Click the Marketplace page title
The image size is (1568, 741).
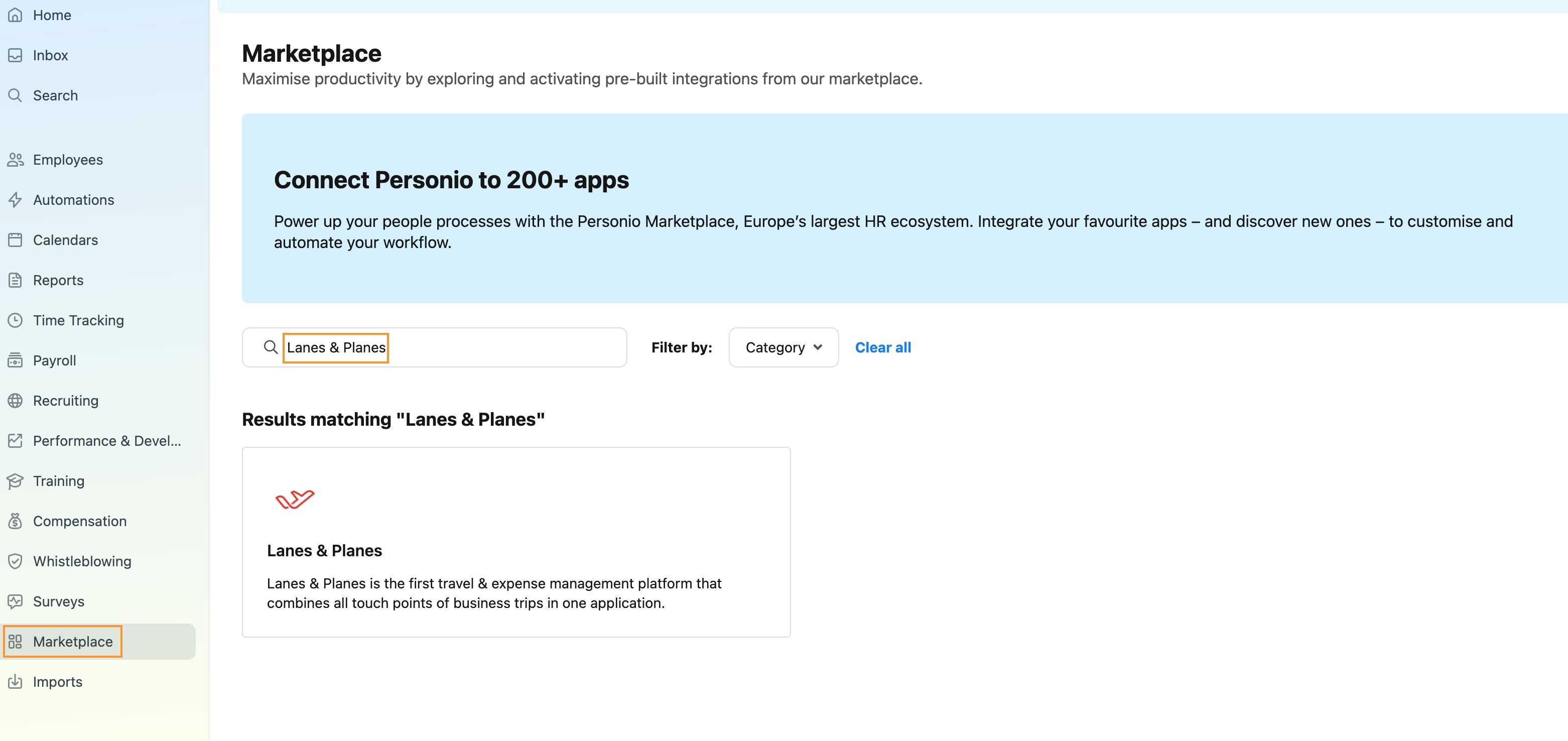pos(312,54)
